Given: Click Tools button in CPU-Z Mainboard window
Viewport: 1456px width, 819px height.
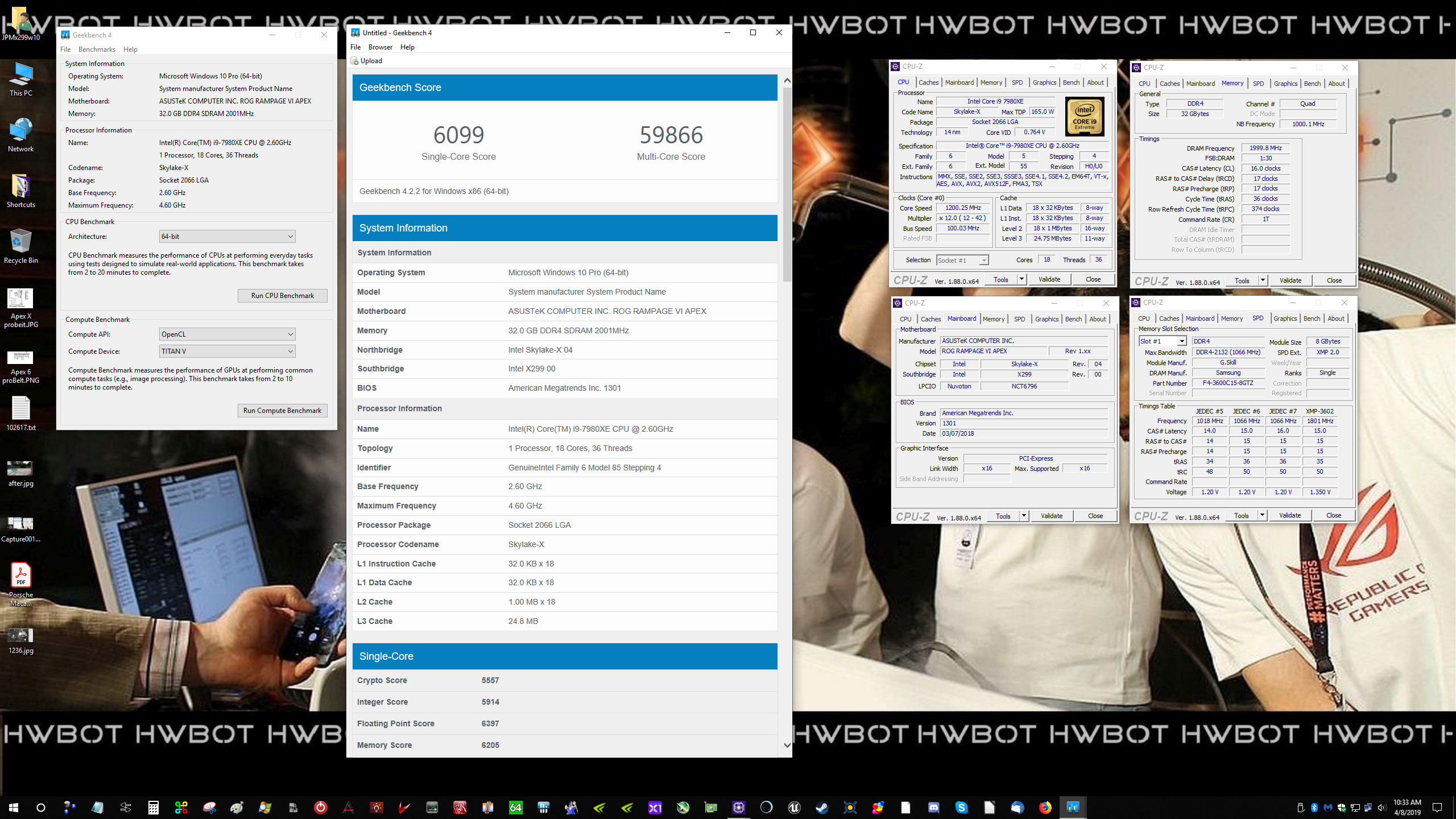Looking at the screenshot, I should click(x=1003, y=516).
